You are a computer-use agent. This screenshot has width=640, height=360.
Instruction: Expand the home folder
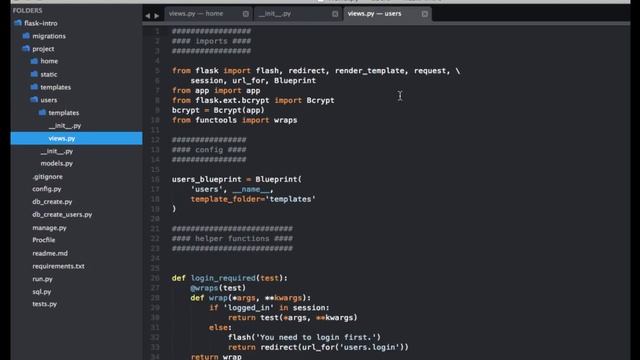click(x=49, y=61)
